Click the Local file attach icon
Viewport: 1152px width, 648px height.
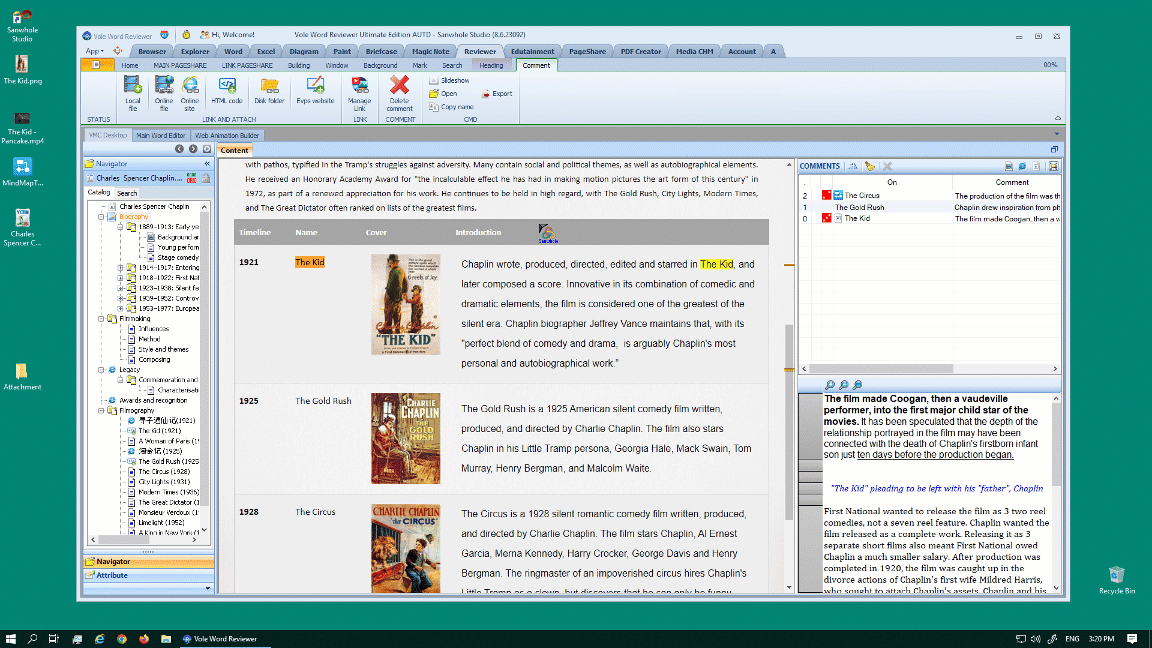pyautogui.click(x=132, y=86)
